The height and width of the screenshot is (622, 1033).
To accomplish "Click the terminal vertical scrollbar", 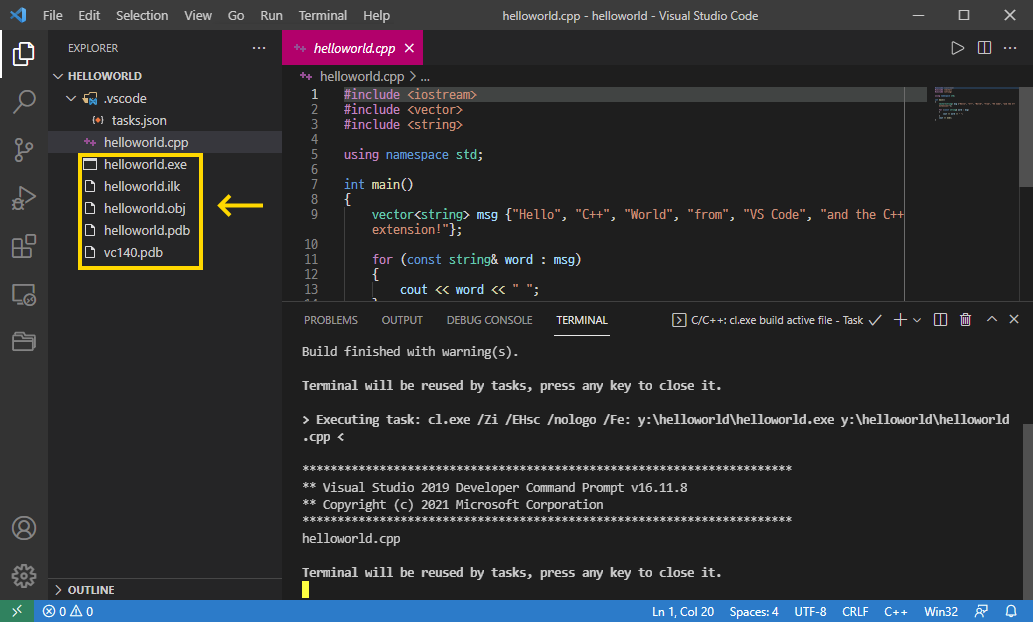I will (1027, 511).
